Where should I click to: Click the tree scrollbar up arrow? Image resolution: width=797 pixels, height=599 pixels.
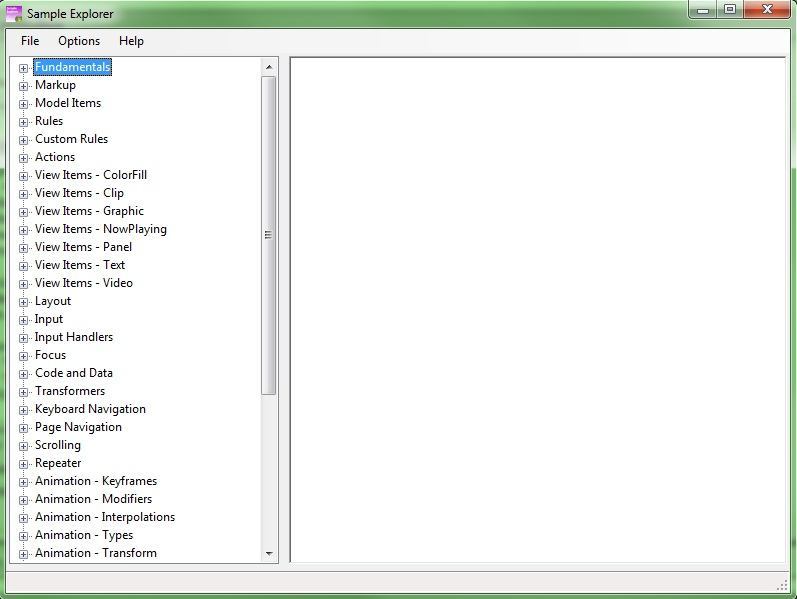[x=269, y=67]
